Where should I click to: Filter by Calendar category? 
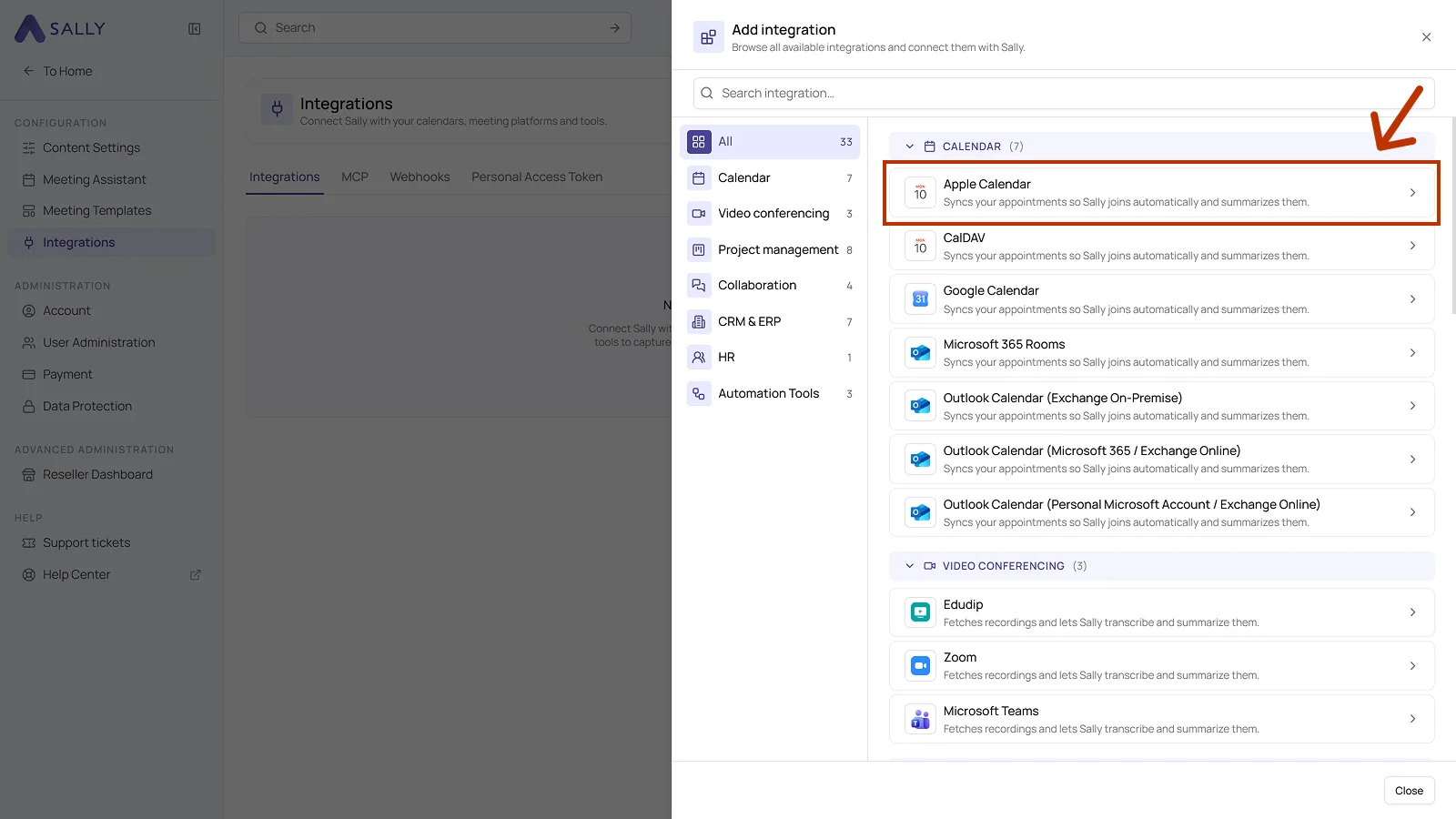click(x=770, y=177)
